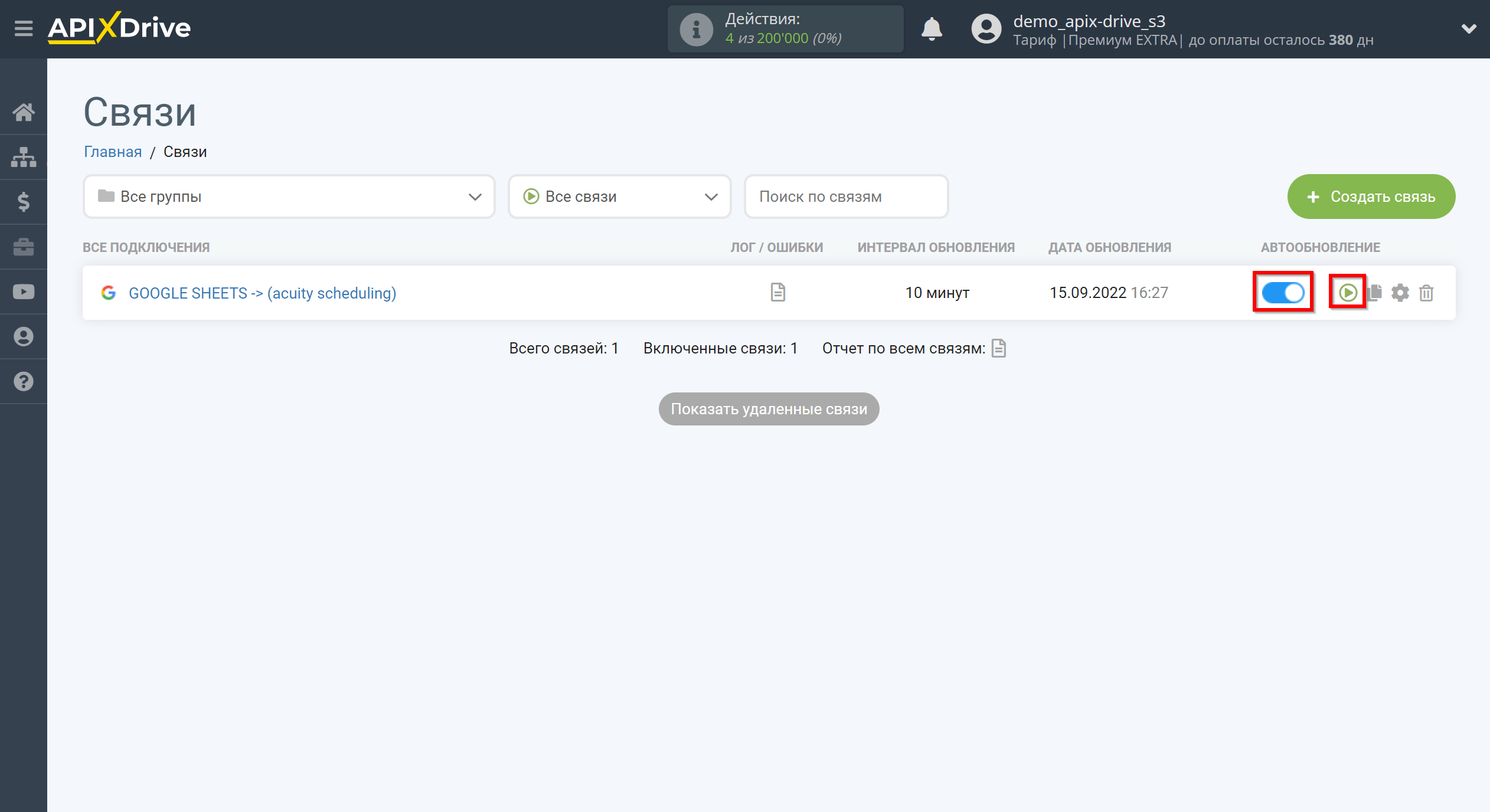Click the ДАТА ОБНОВЛЕНИЯ column header
This screenshot has height=812, width=1490.
coord(1110,247)
